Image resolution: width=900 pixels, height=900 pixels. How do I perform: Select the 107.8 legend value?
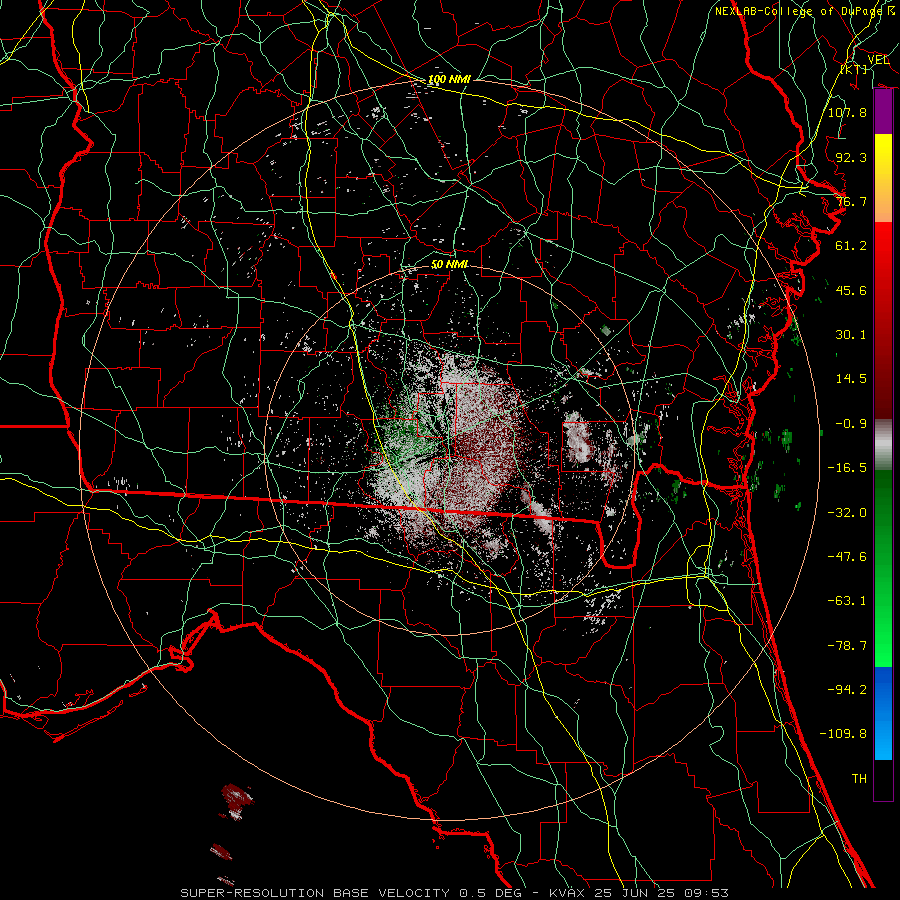coord(847,112)
